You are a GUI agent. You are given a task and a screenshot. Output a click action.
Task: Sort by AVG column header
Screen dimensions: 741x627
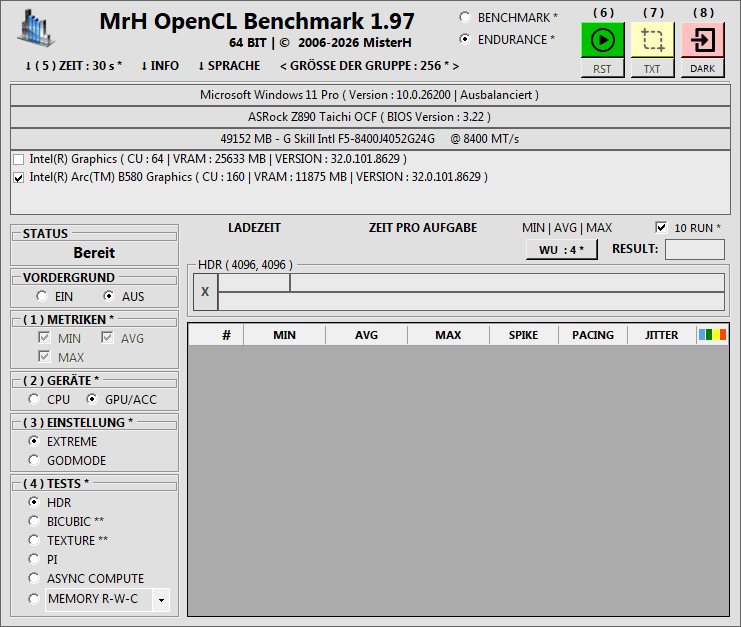(366, 335)
